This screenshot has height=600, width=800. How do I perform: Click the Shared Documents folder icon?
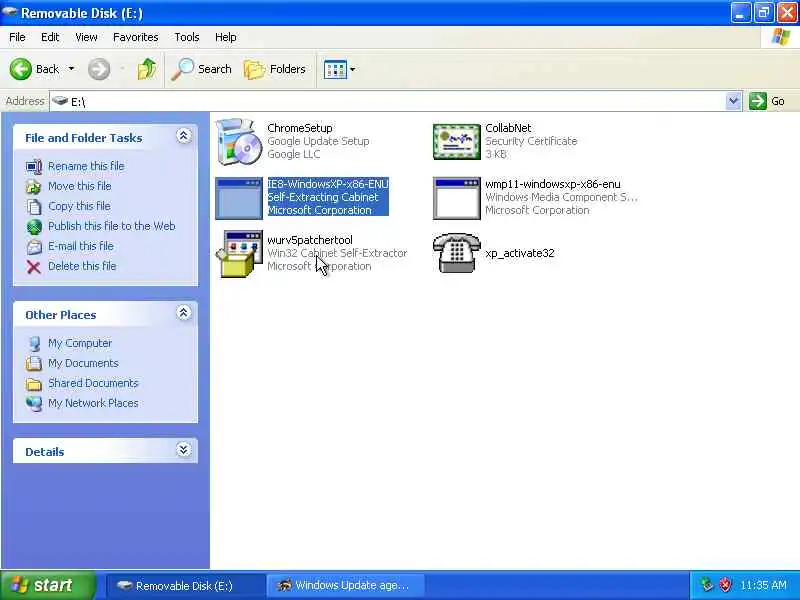(34, 384)
